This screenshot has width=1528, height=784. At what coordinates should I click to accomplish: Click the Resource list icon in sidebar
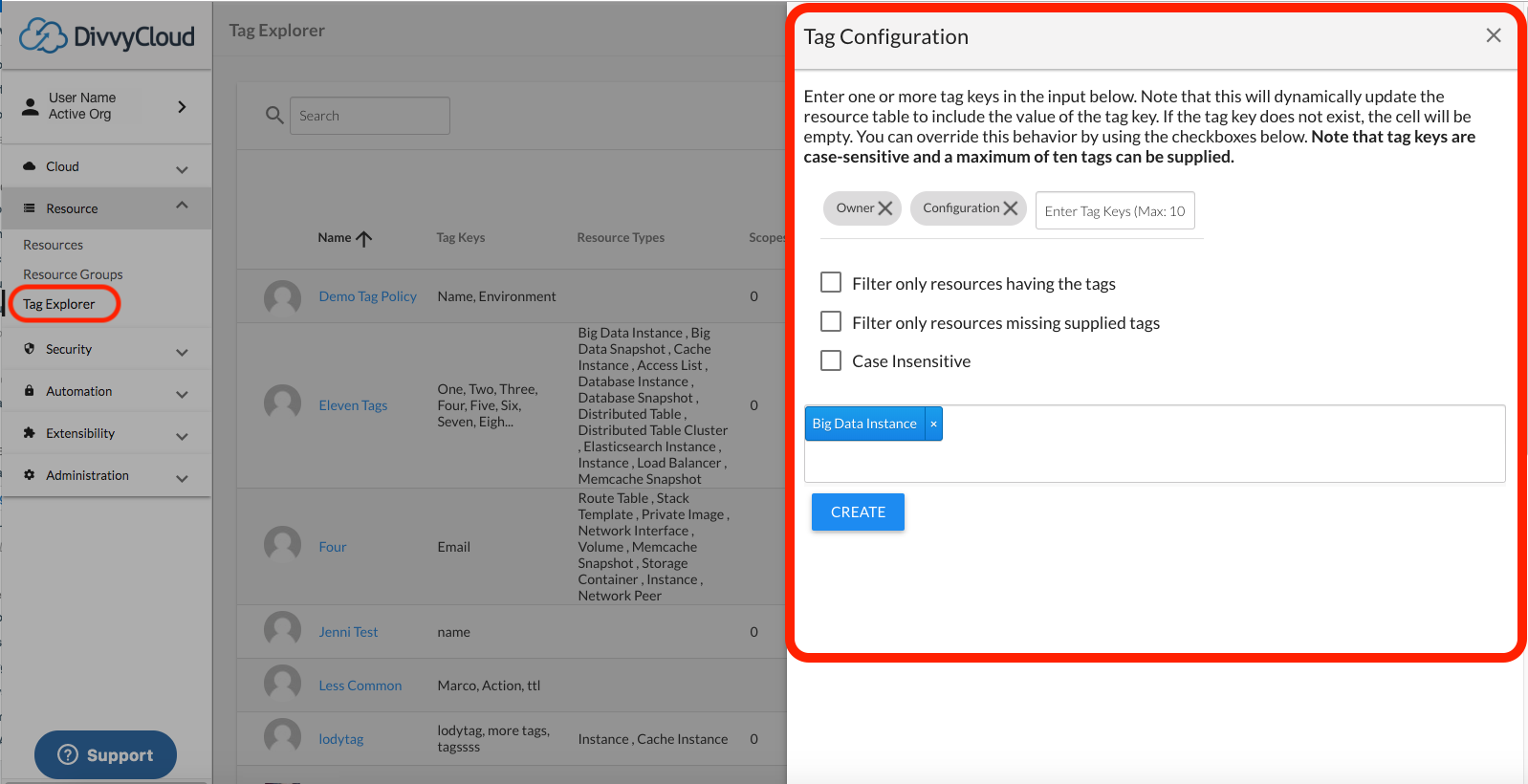tap(29, 208)
